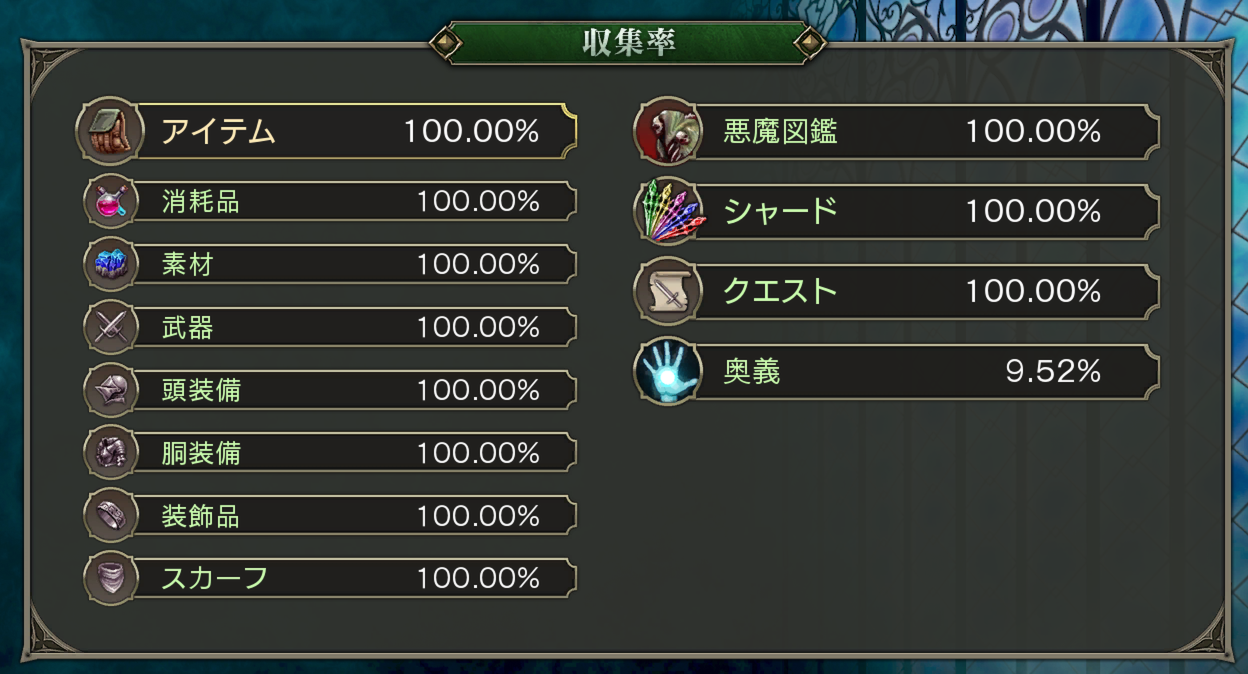Click the クエスト scroll icon
The height and width of the screenshot is (674, 1248).
tap(668, 291)
